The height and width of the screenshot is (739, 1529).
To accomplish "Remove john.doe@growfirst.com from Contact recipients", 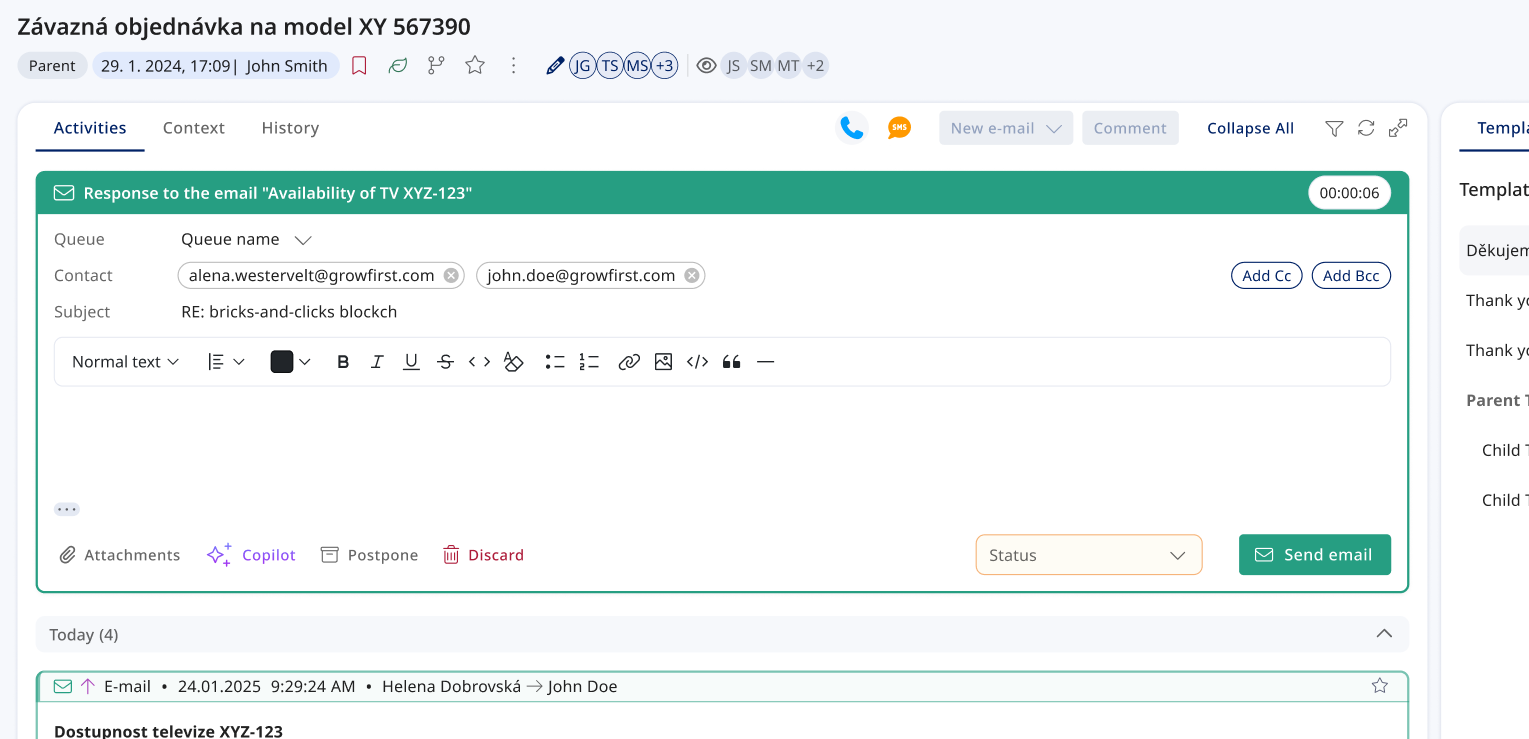I will point(690,274).
